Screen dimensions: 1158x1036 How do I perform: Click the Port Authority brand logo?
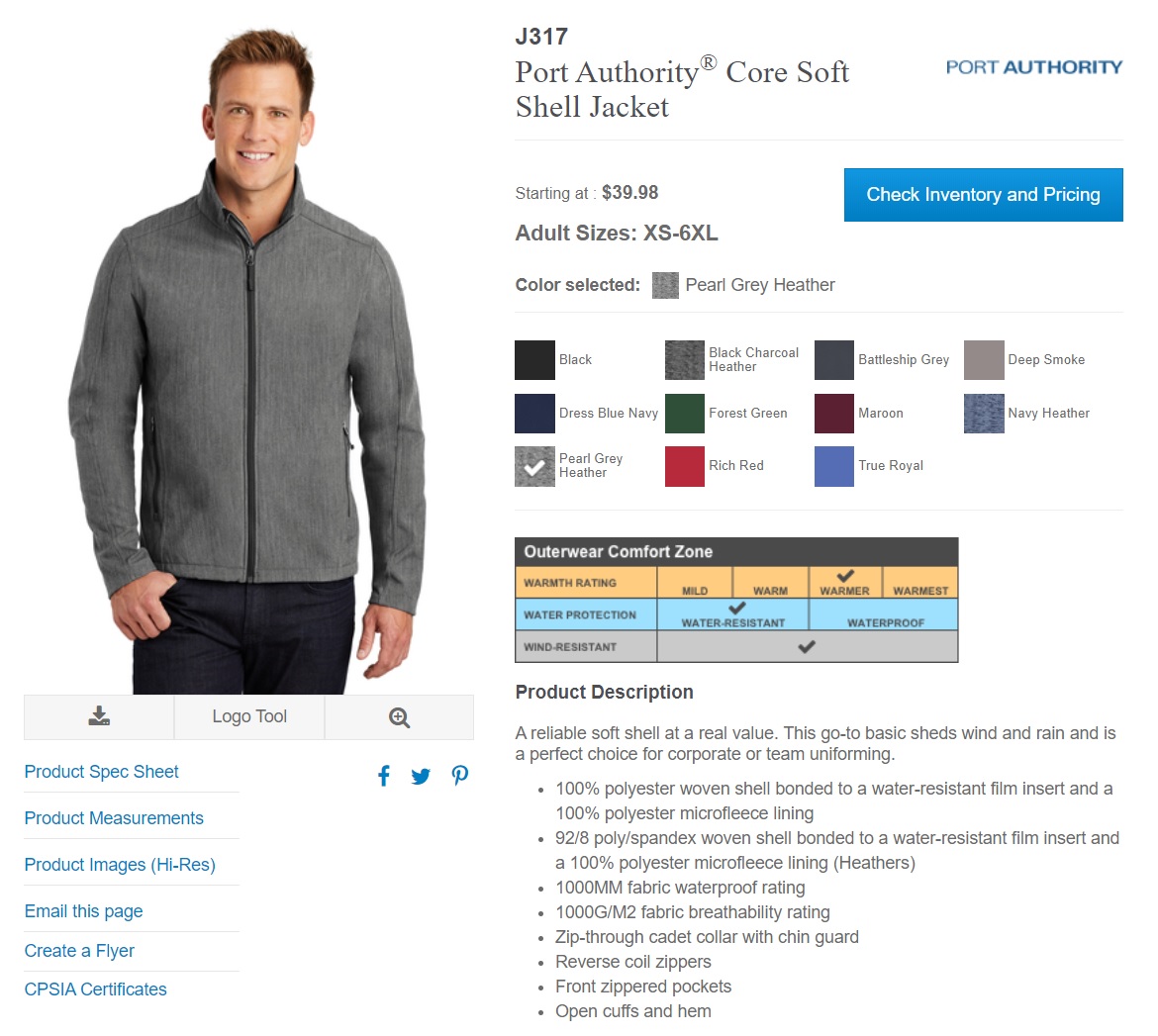click(1034, 67)
